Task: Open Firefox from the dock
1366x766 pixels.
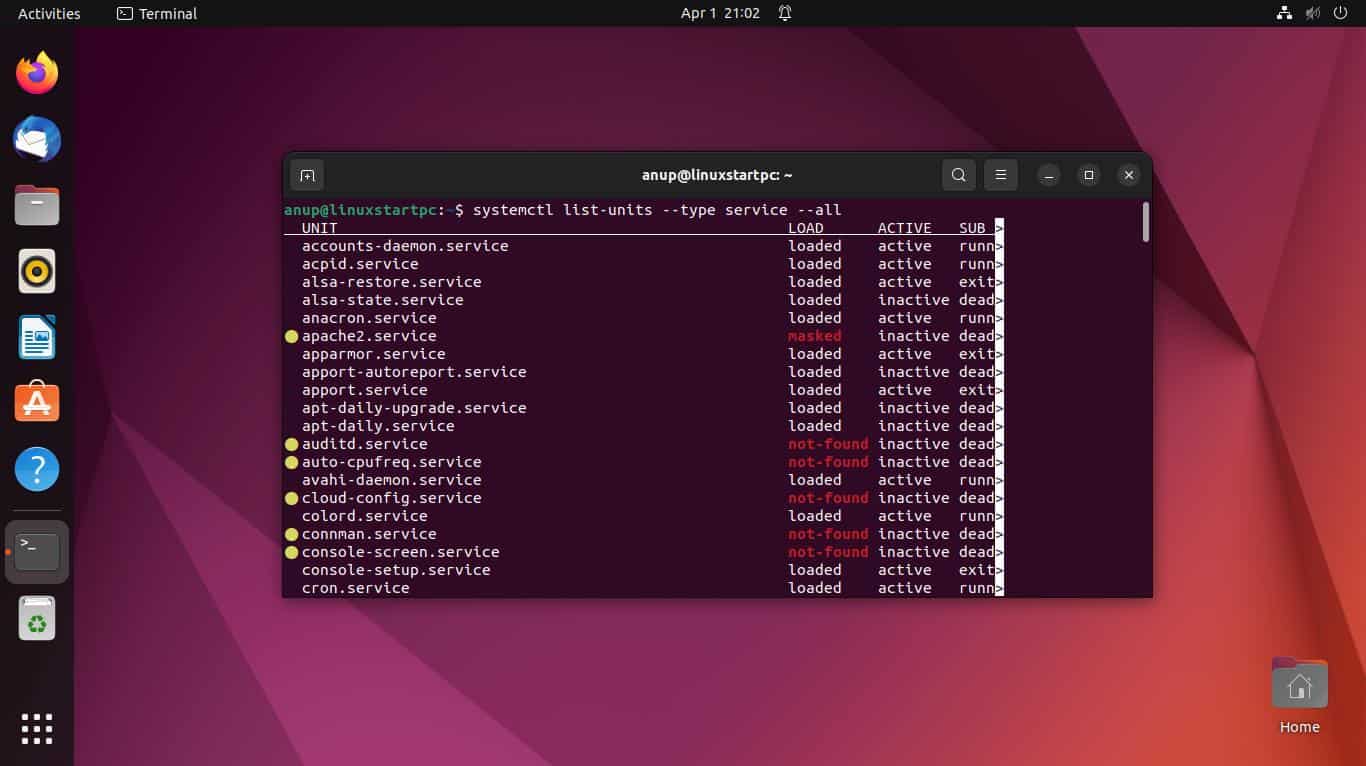Action: click(37, 71)
